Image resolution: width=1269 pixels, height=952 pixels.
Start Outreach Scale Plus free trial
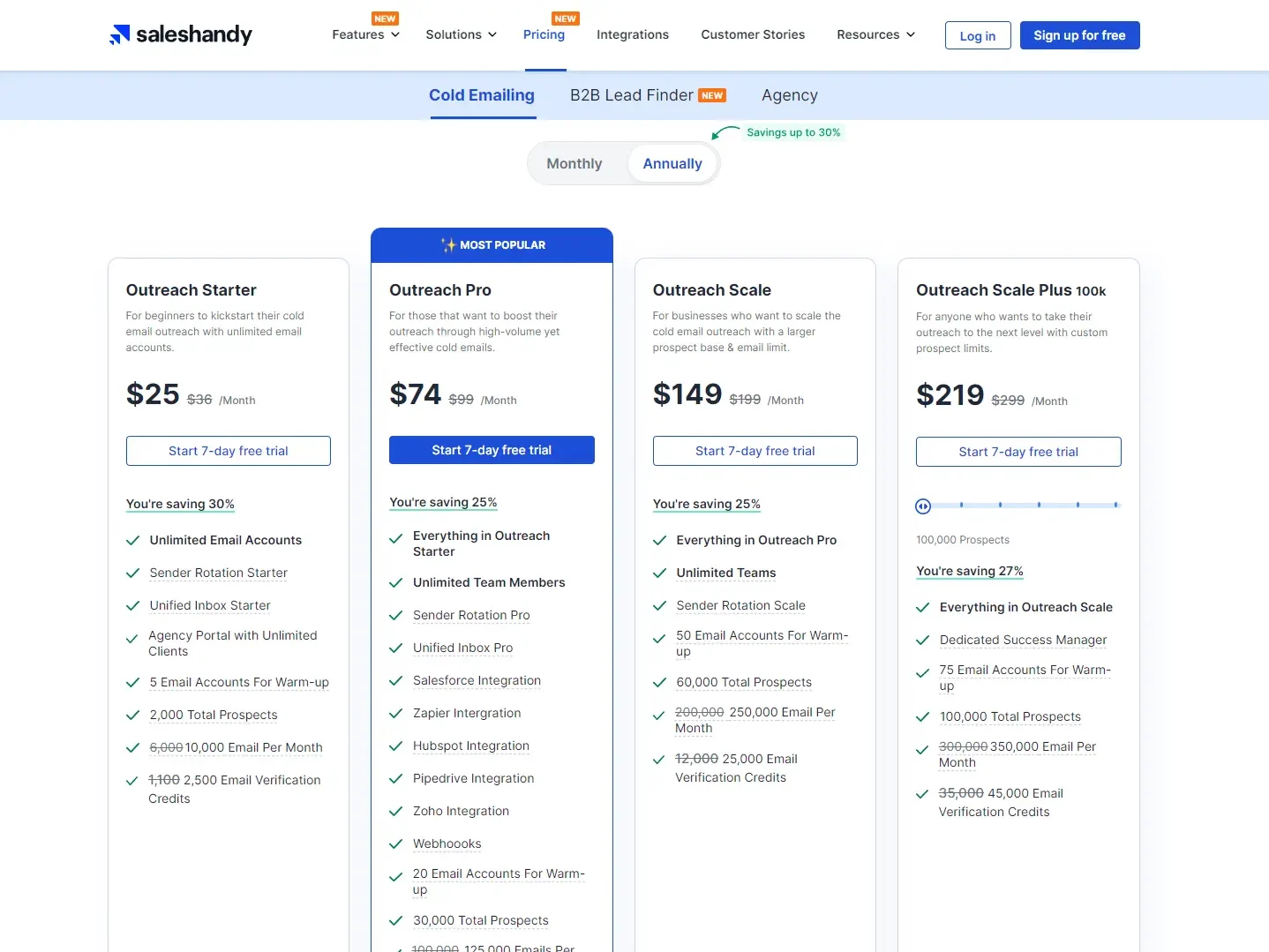click(1018, 452)
